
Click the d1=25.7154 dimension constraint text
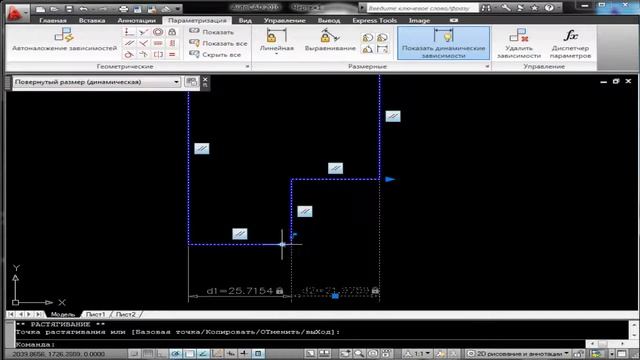[x=239, y=291]
